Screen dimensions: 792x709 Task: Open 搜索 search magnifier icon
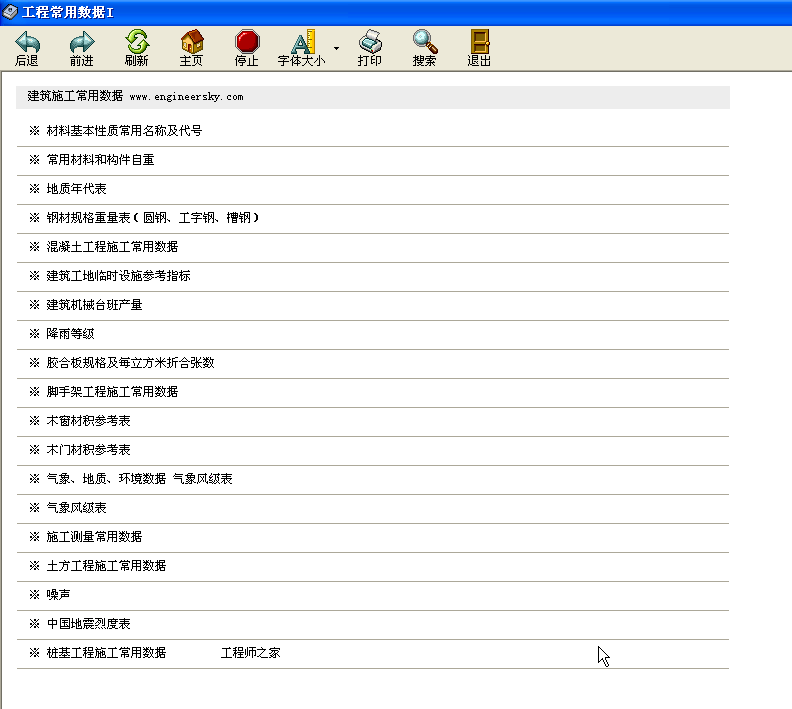(425, 41)
